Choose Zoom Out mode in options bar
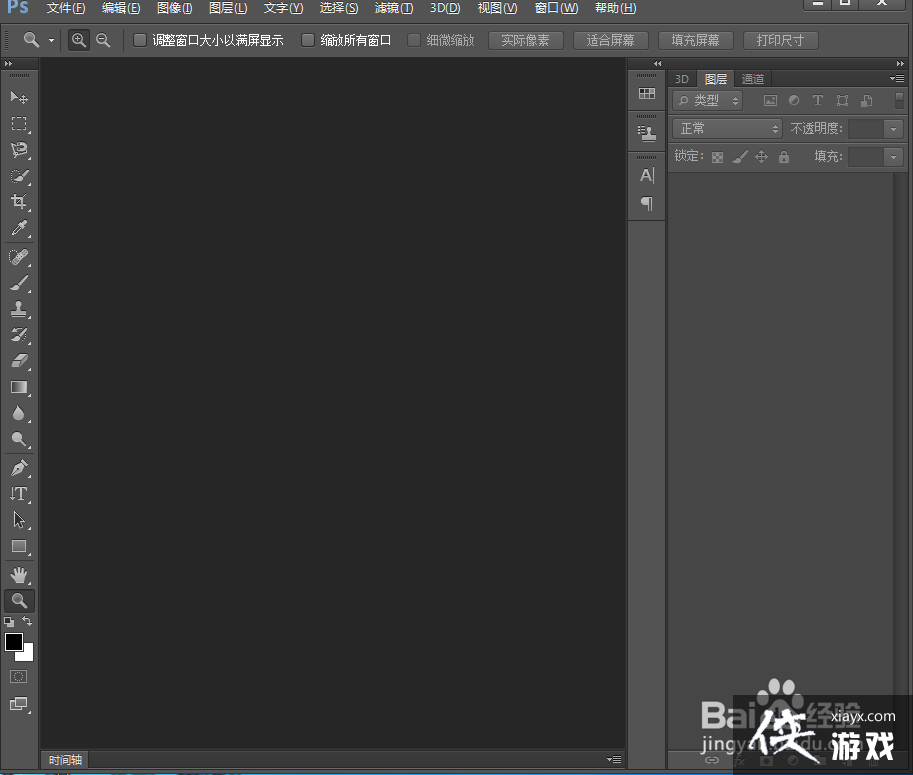Image resolution: width=913 pixels, height=775 pixels. pyautogui.click(x=103, y=40)
